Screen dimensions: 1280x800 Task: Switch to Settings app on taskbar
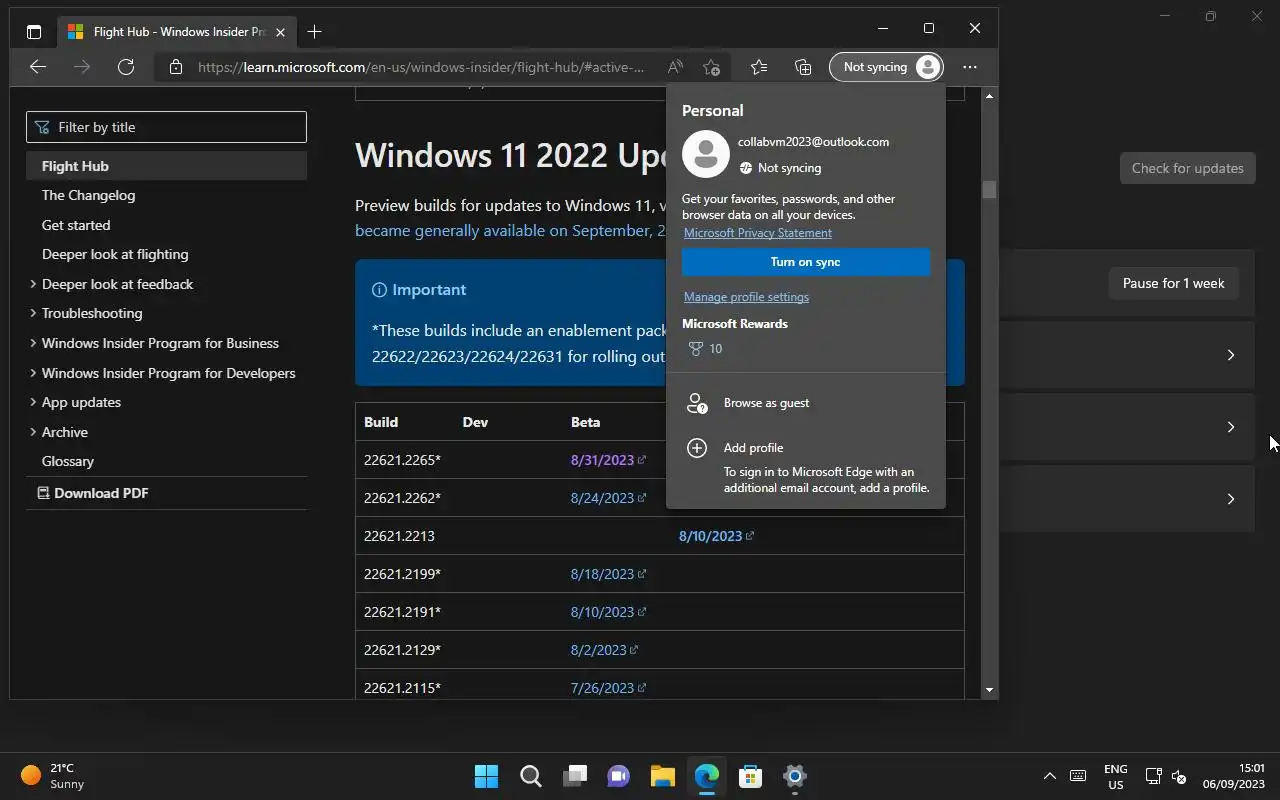795,776
